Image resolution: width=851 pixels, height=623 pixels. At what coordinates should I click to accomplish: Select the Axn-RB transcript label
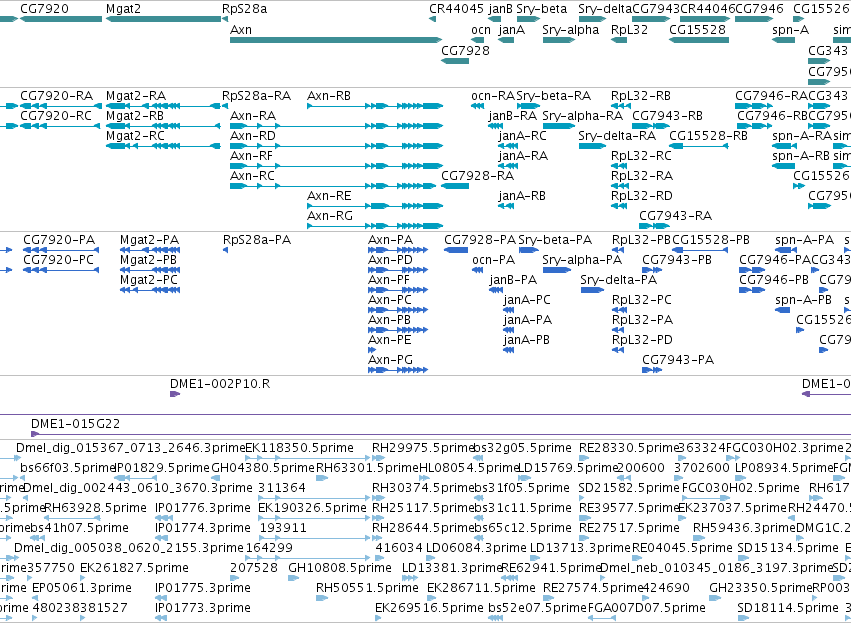click(x=329, y=96)
